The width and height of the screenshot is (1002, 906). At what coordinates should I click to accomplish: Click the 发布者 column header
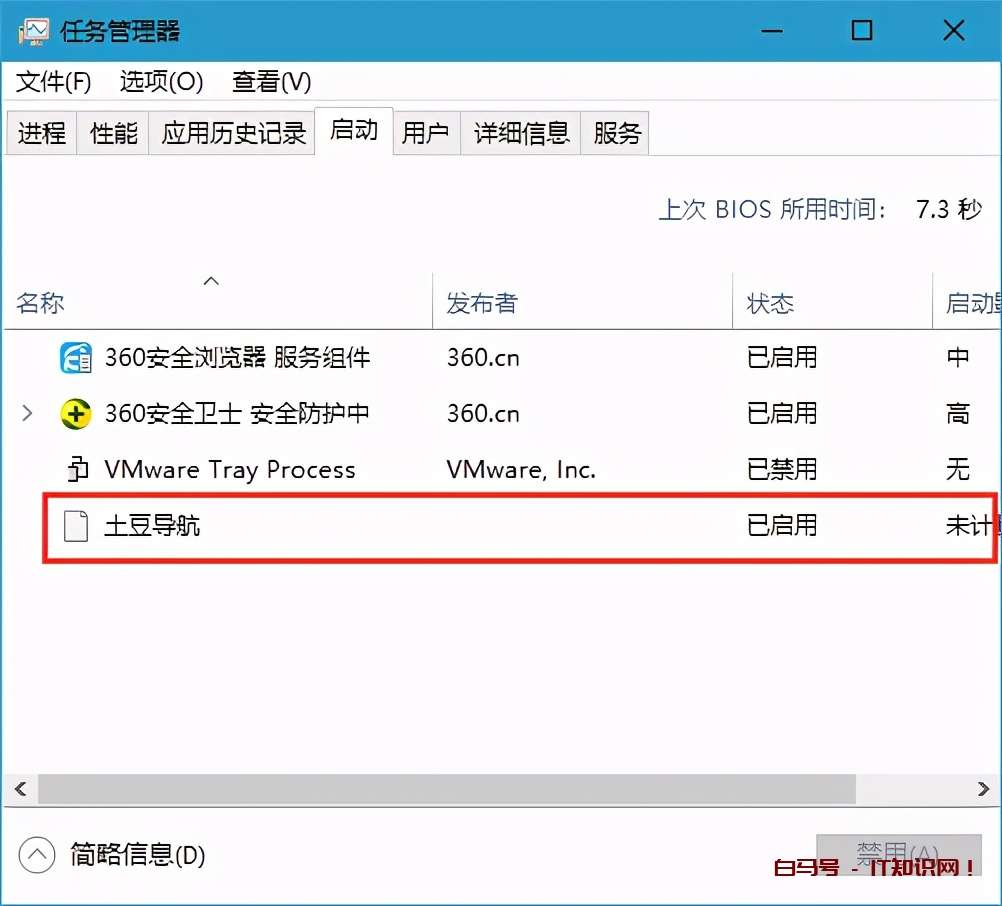tap(481, 303)
